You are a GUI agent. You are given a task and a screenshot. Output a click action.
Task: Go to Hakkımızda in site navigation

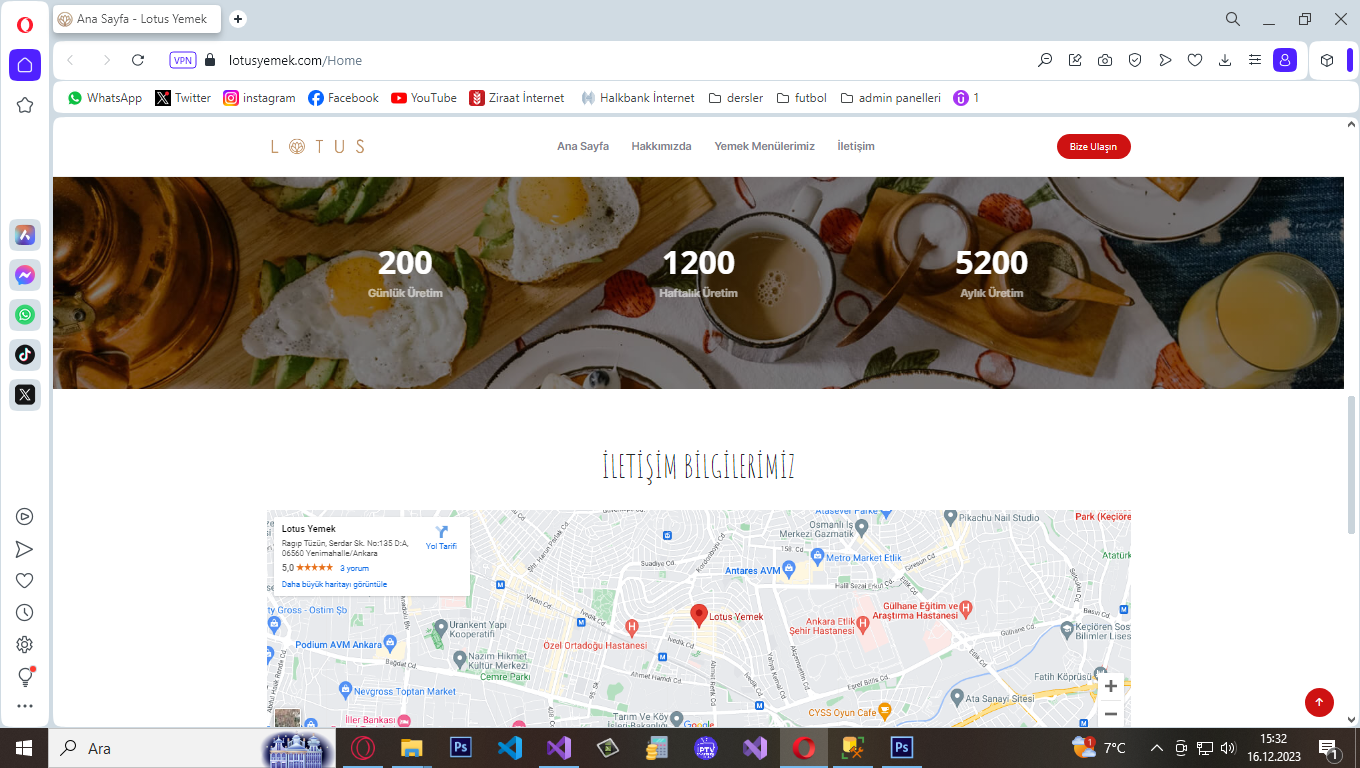(661, 146)
